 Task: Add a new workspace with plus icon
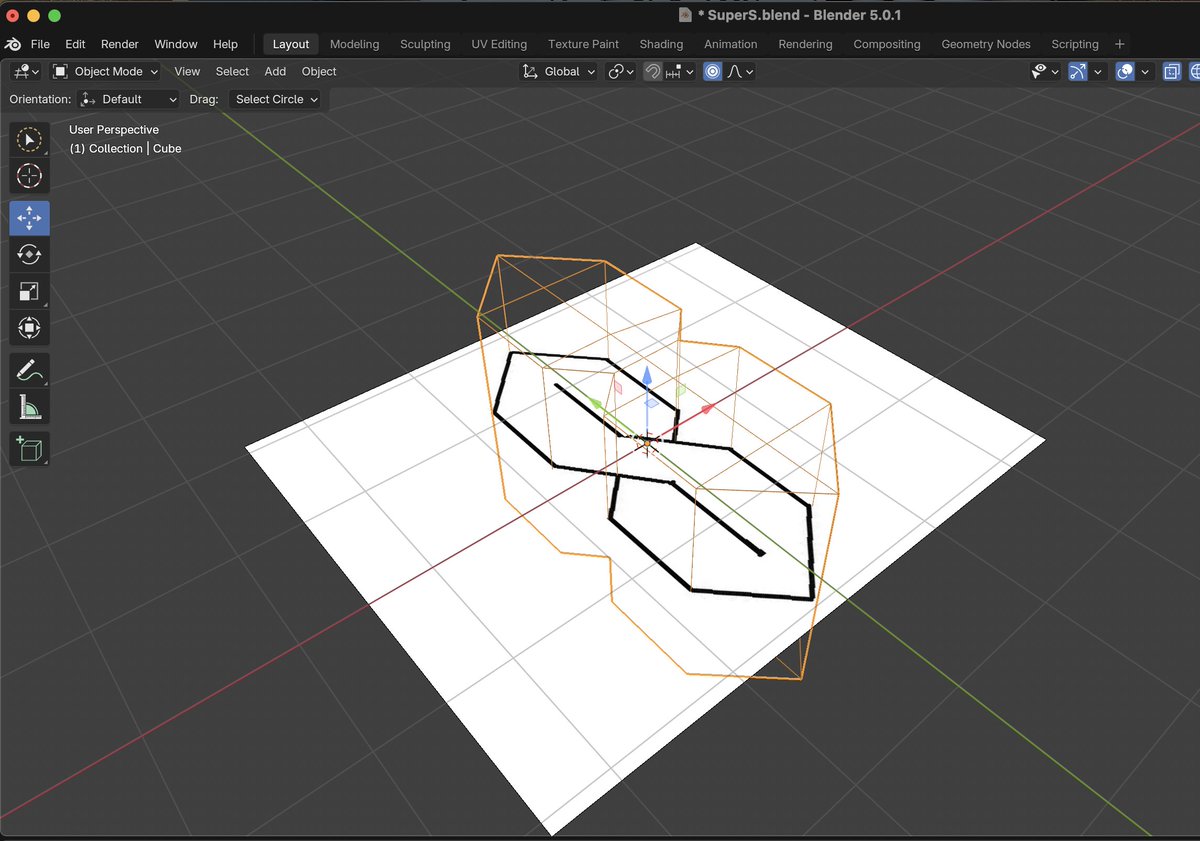pos(1119,44)
